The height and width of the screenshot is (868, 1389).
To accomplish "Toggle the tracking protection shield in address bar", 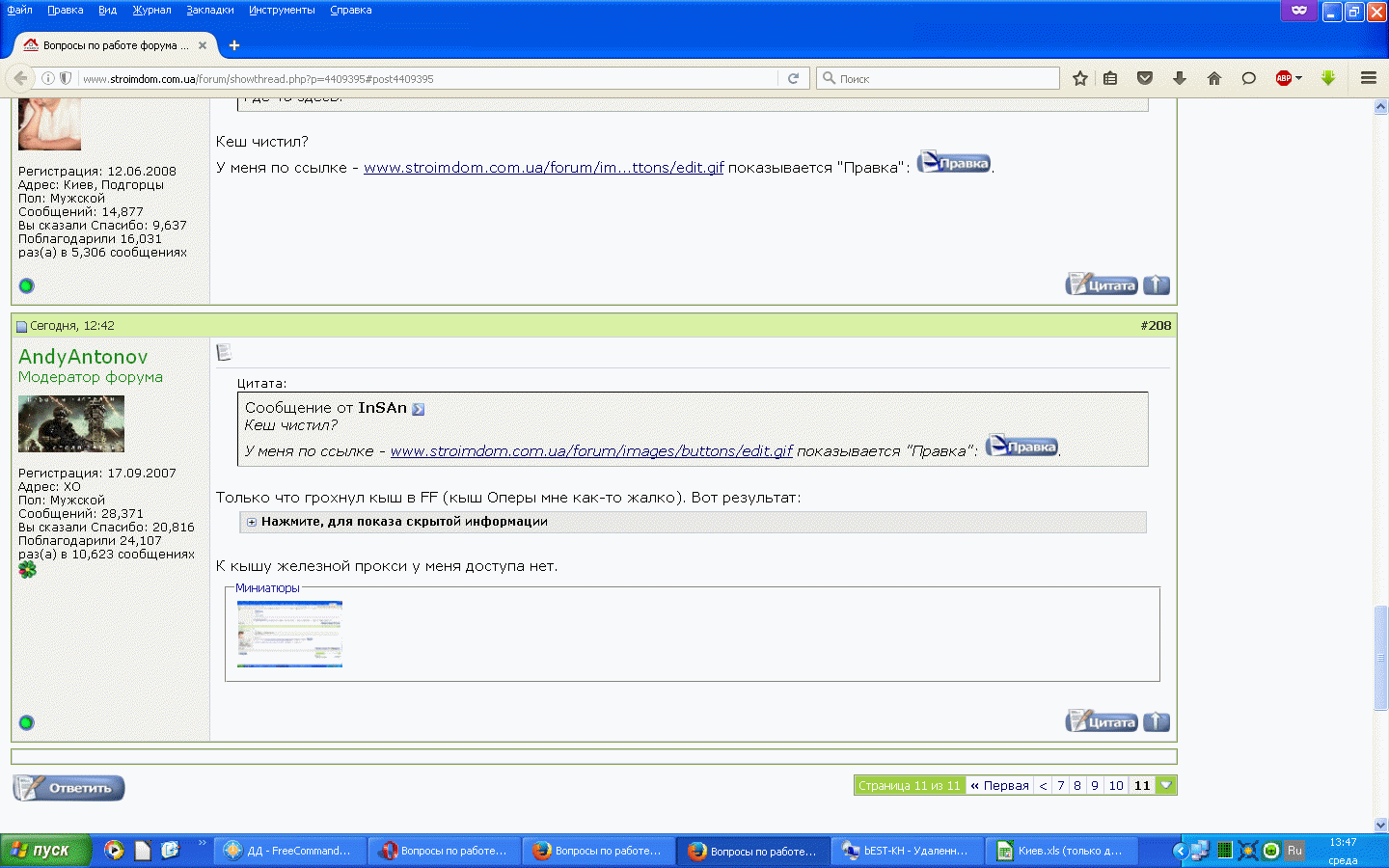I will tap(67, 78).
